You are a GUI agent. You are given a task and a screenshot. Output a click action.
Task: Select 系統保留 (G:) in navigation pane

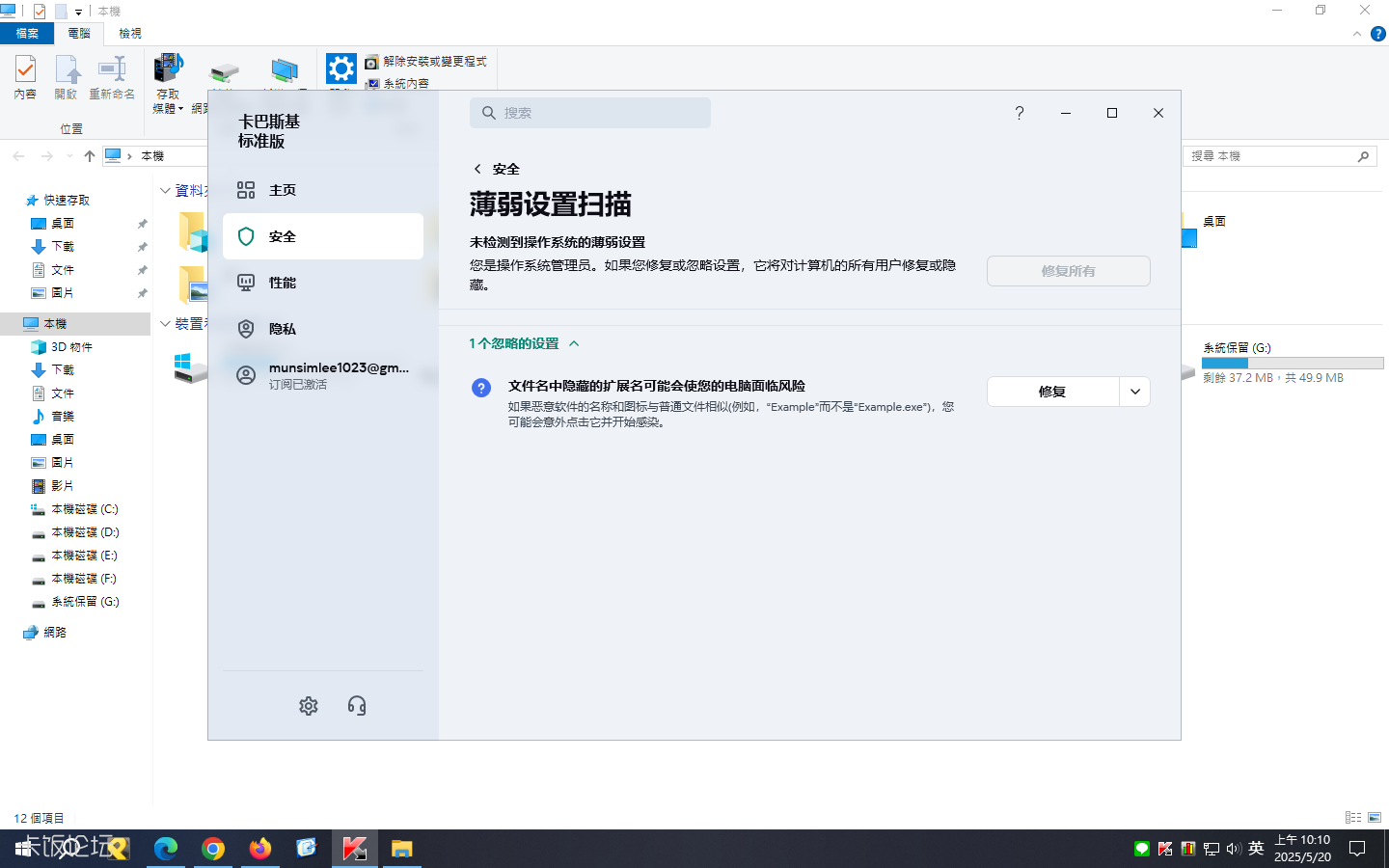click(x=85, y=602)
